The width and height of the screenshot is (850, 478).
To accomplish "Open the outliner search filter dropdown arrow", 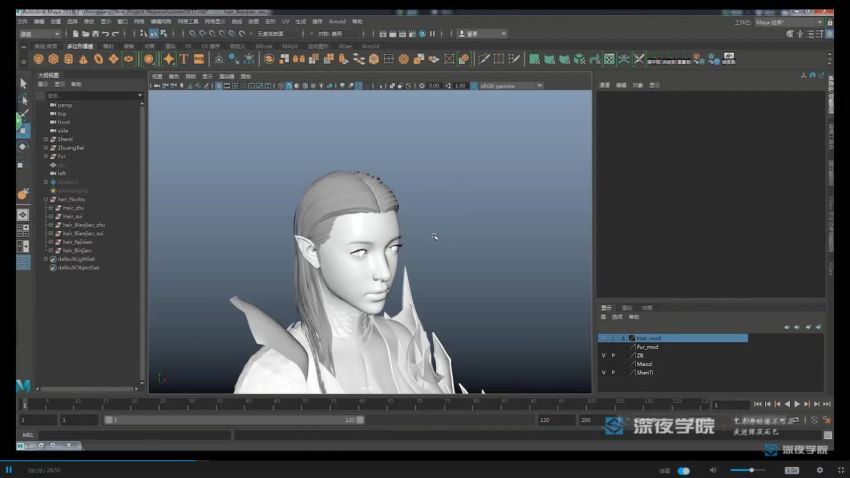I will pyautogui.click(x=140, y=96).
